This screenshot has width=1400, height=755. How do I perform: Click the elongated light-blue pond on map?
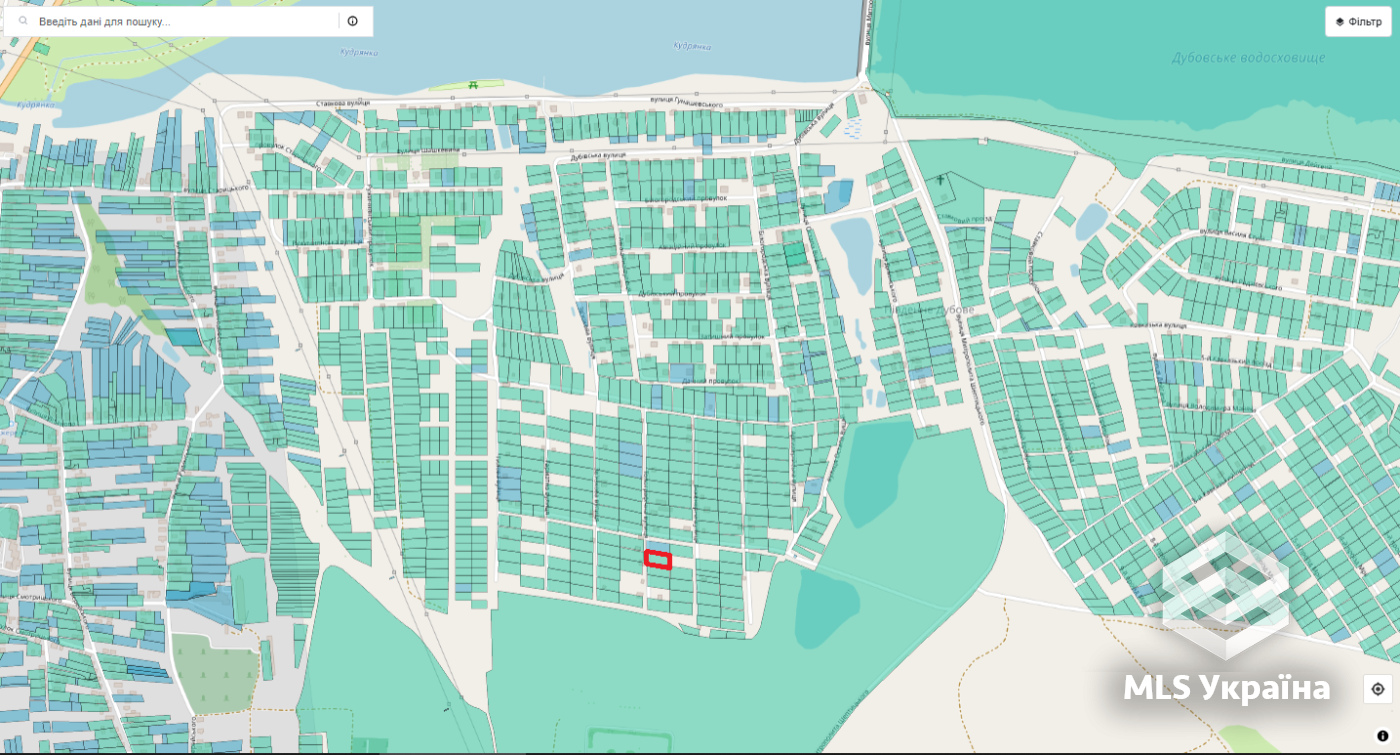point(852,254)
